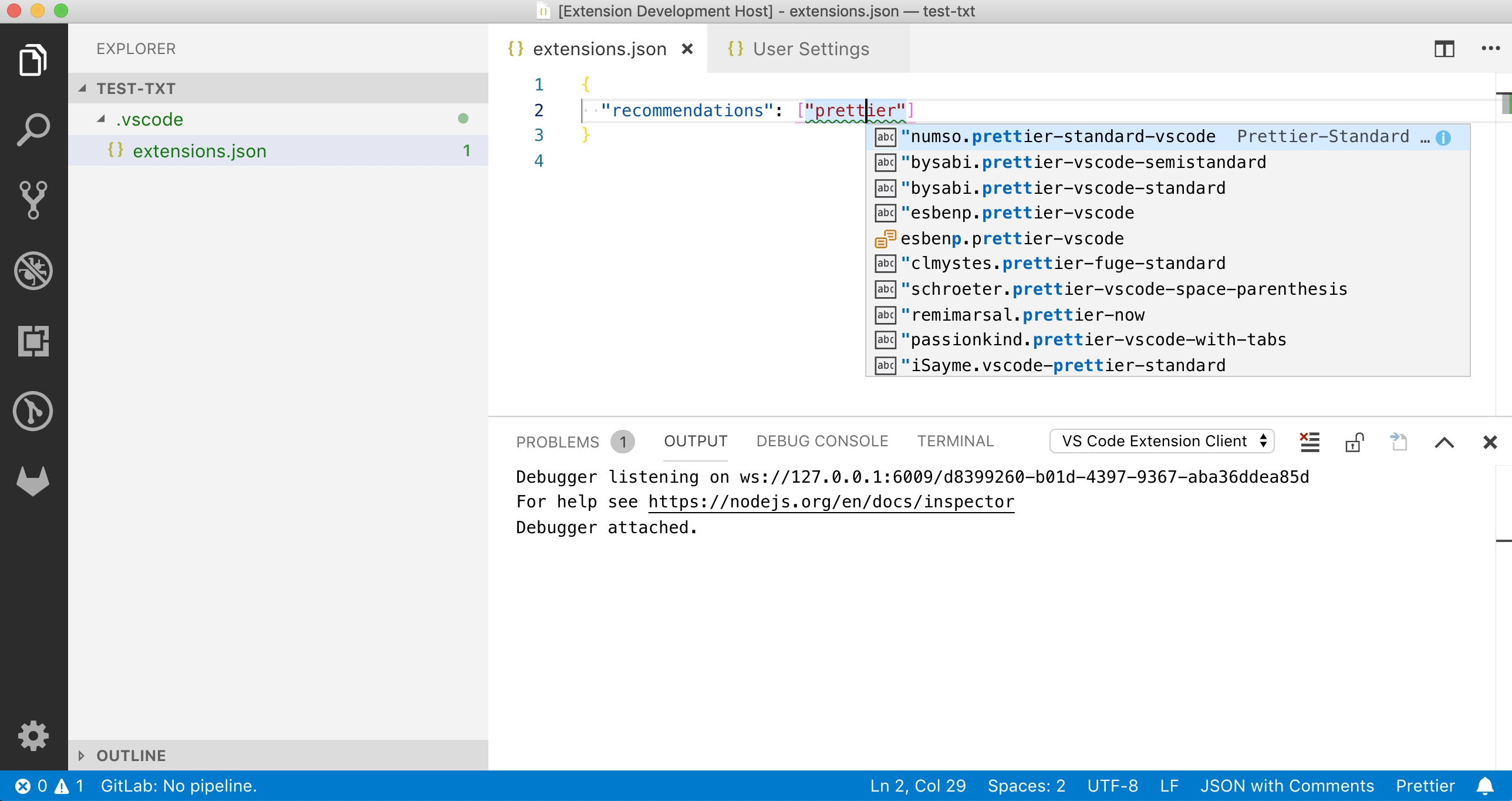Split the editor with the layout icon
Screen dimensions: 1512x801
coord(1444,49)
